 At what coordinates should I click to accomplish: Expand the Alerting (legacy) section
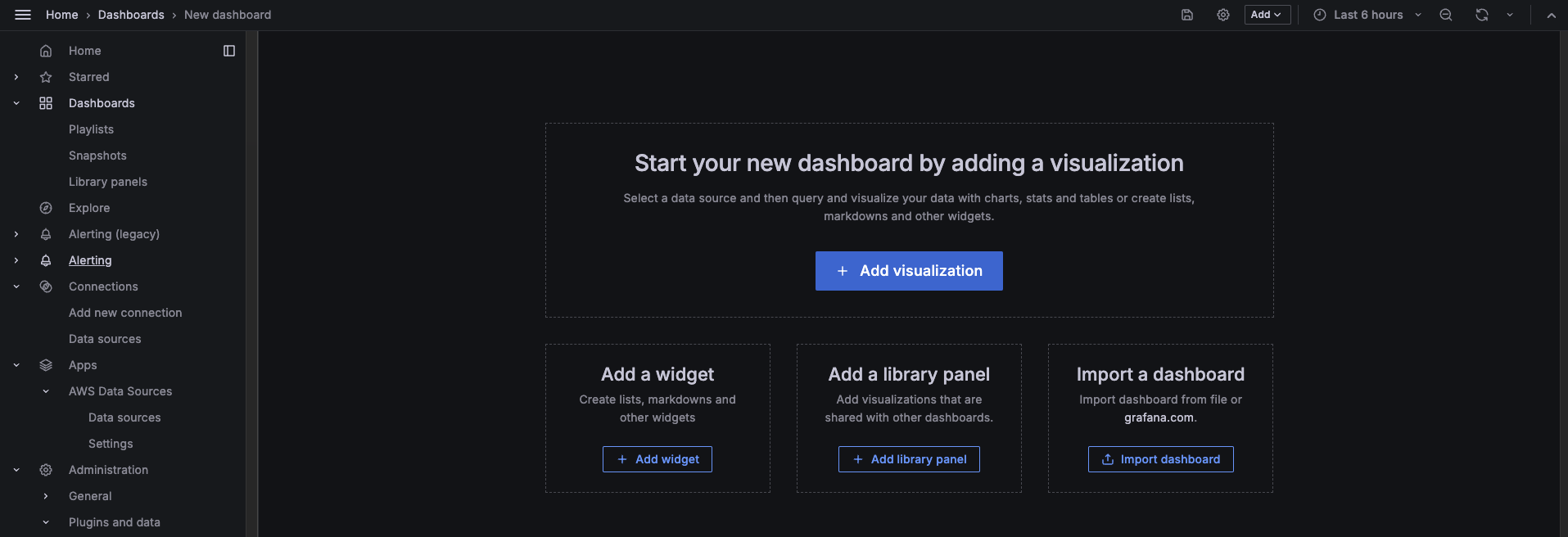point(16,234)
